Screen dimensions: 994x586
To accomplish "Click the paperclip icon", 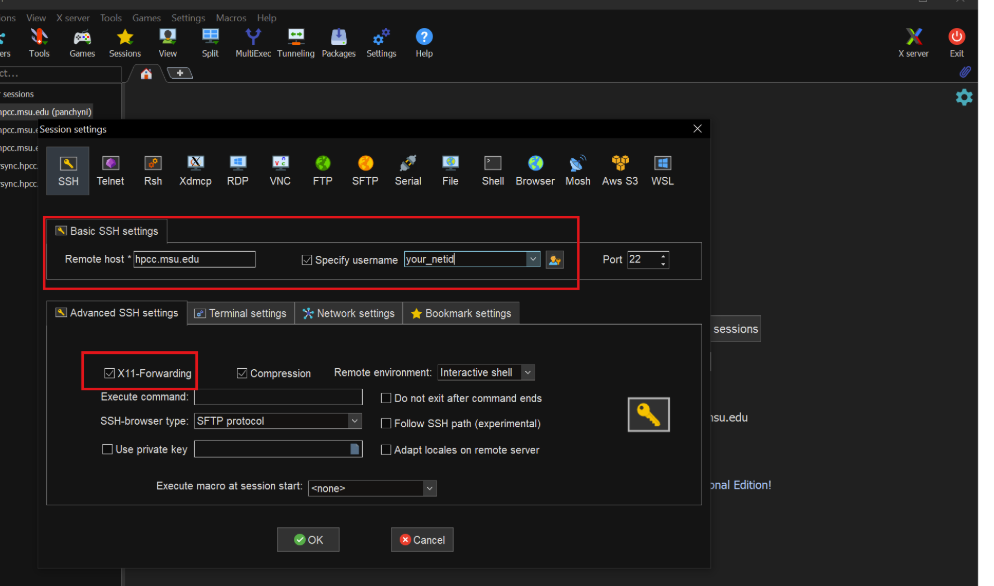I will (x=965, y=72).
